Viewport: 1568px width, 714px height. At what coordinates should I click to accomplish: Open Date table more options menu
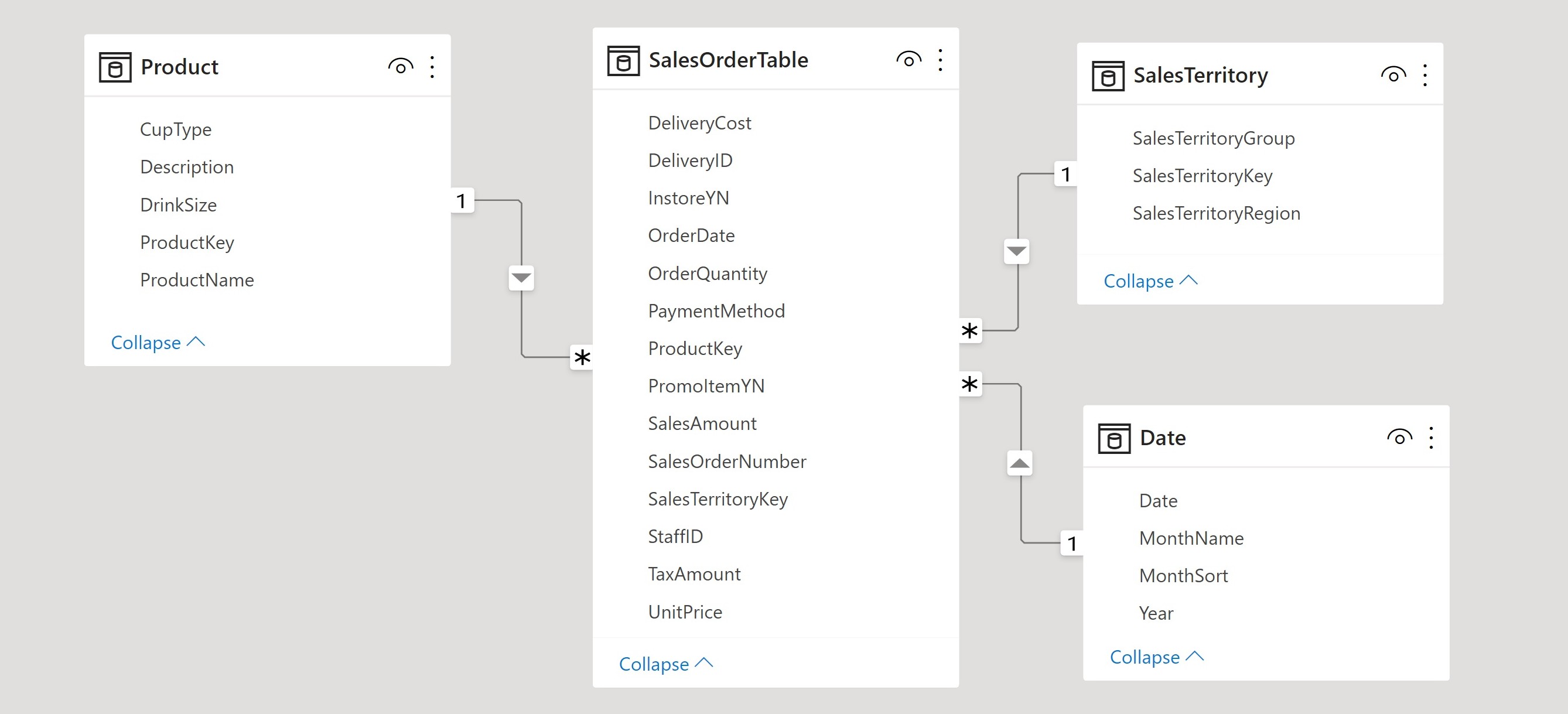coord(1431,438)
